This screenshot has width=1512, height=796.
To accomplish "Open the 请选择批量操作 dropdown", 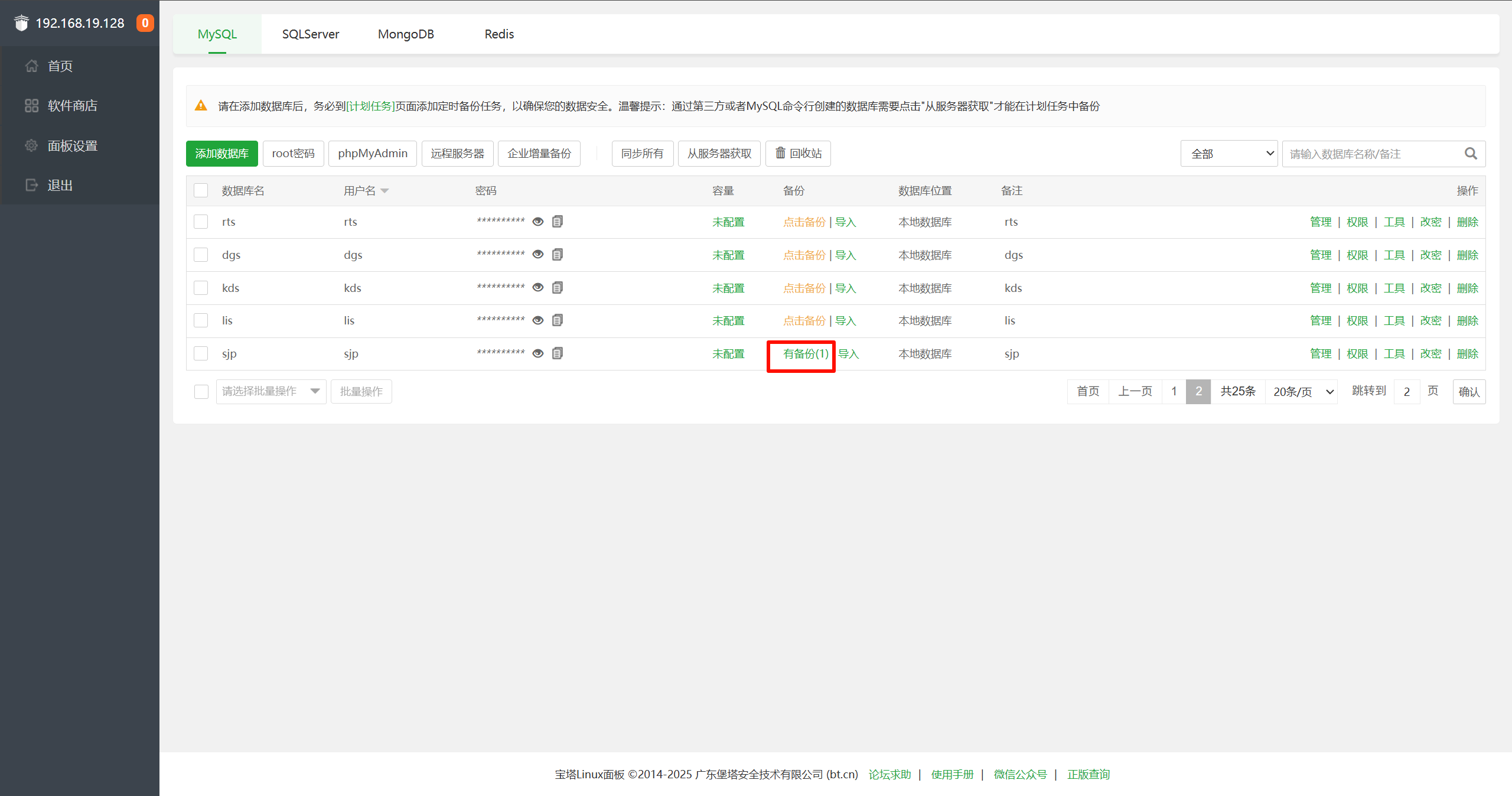I will pos(271,391).
